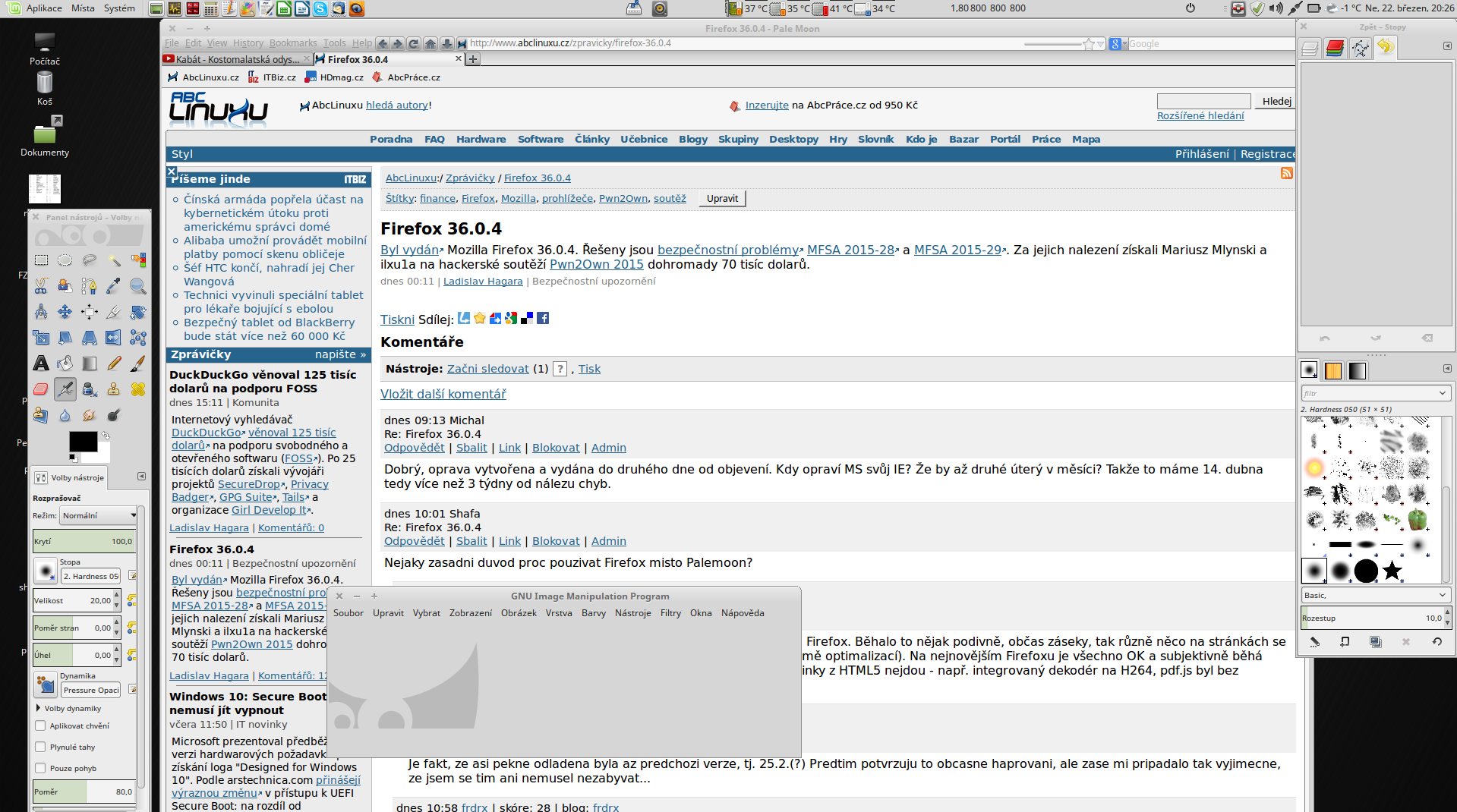Click the black foreground color swatch

point(83,441)
